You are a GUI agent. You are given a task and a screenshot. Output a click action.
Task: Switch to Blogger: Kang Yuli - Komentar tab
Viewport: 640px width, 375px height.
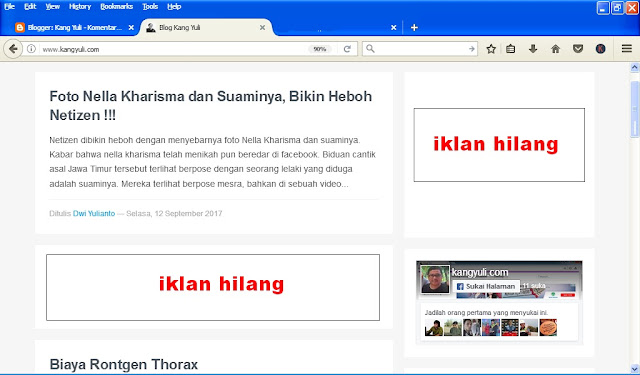pos(74,27)
